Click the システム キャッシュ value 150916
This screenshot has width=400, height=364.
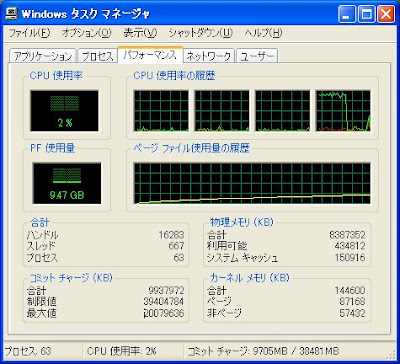tap(349, 258)
